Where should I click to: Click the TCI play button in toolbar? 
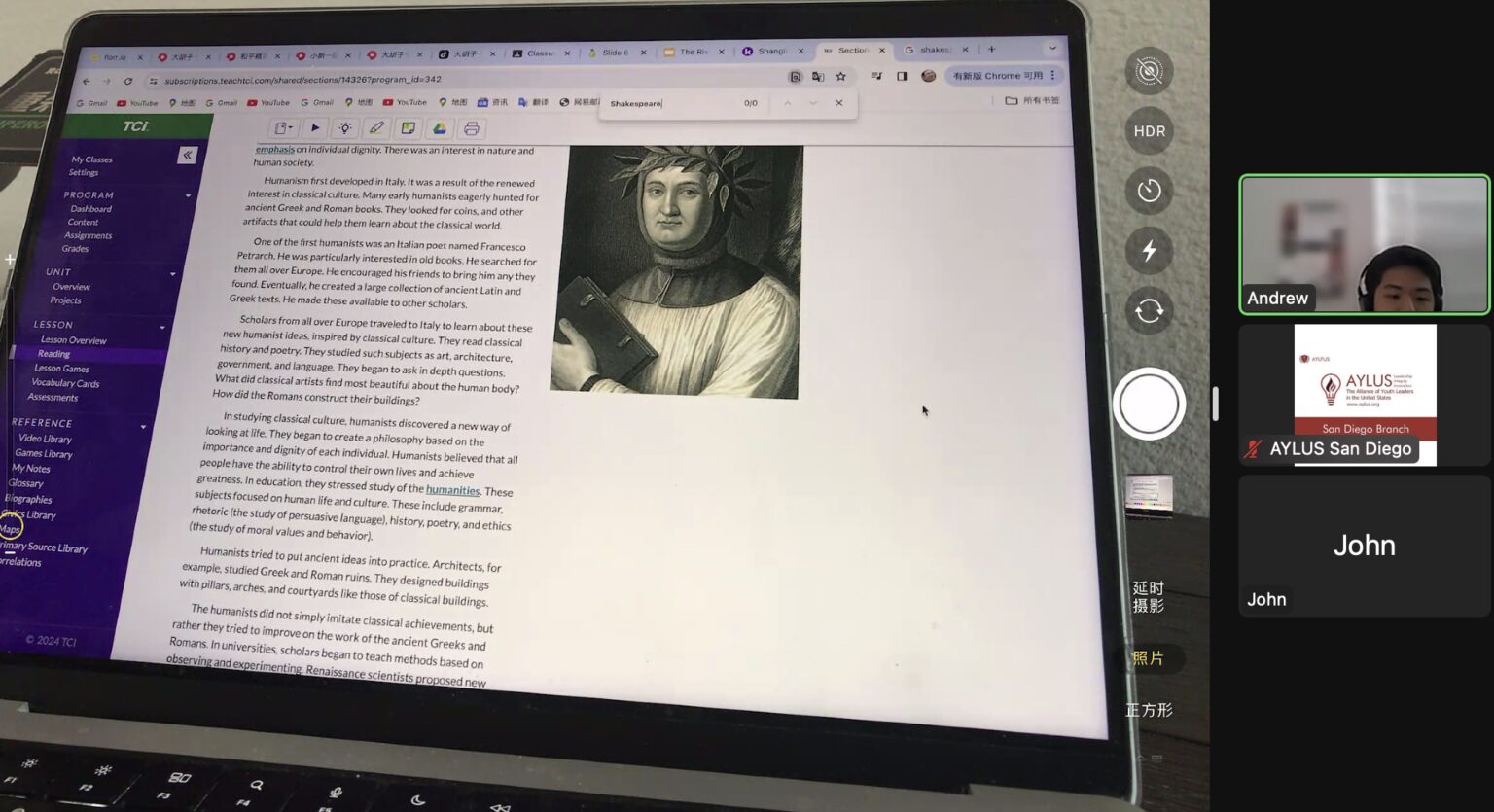(x=315, y=127)
